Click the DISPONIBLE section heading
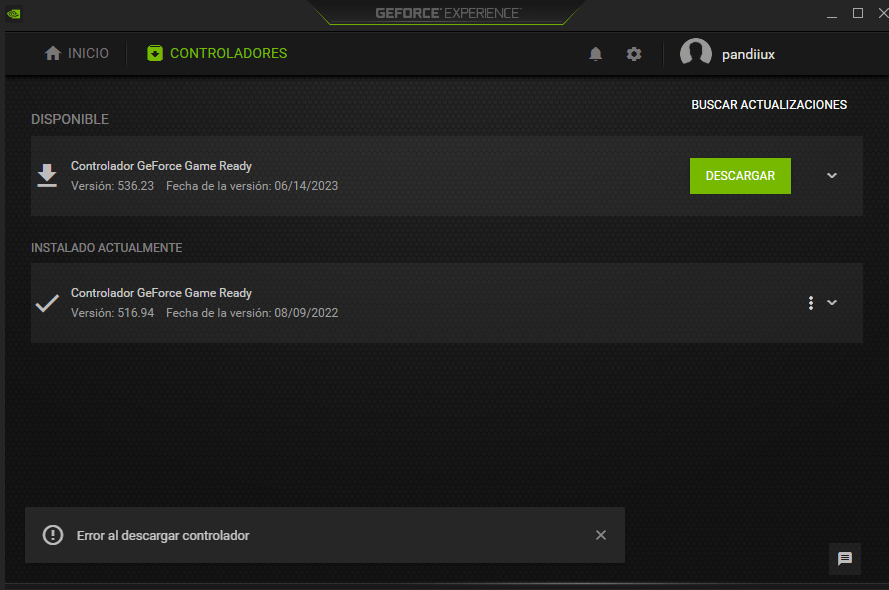The height and width of the screenshot is (590, 889). (70, 120)
